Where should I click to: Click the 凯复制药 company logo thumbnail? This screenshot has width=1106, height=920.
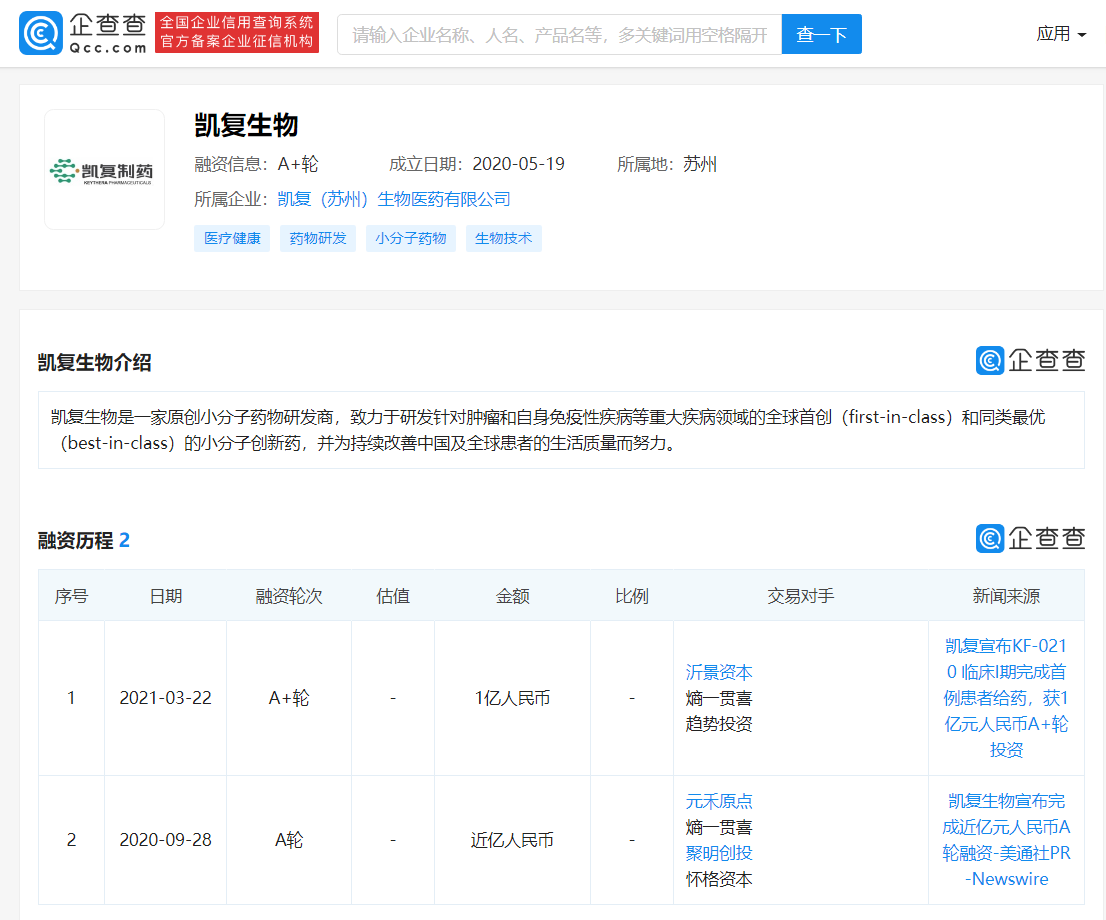coord(104,169)
